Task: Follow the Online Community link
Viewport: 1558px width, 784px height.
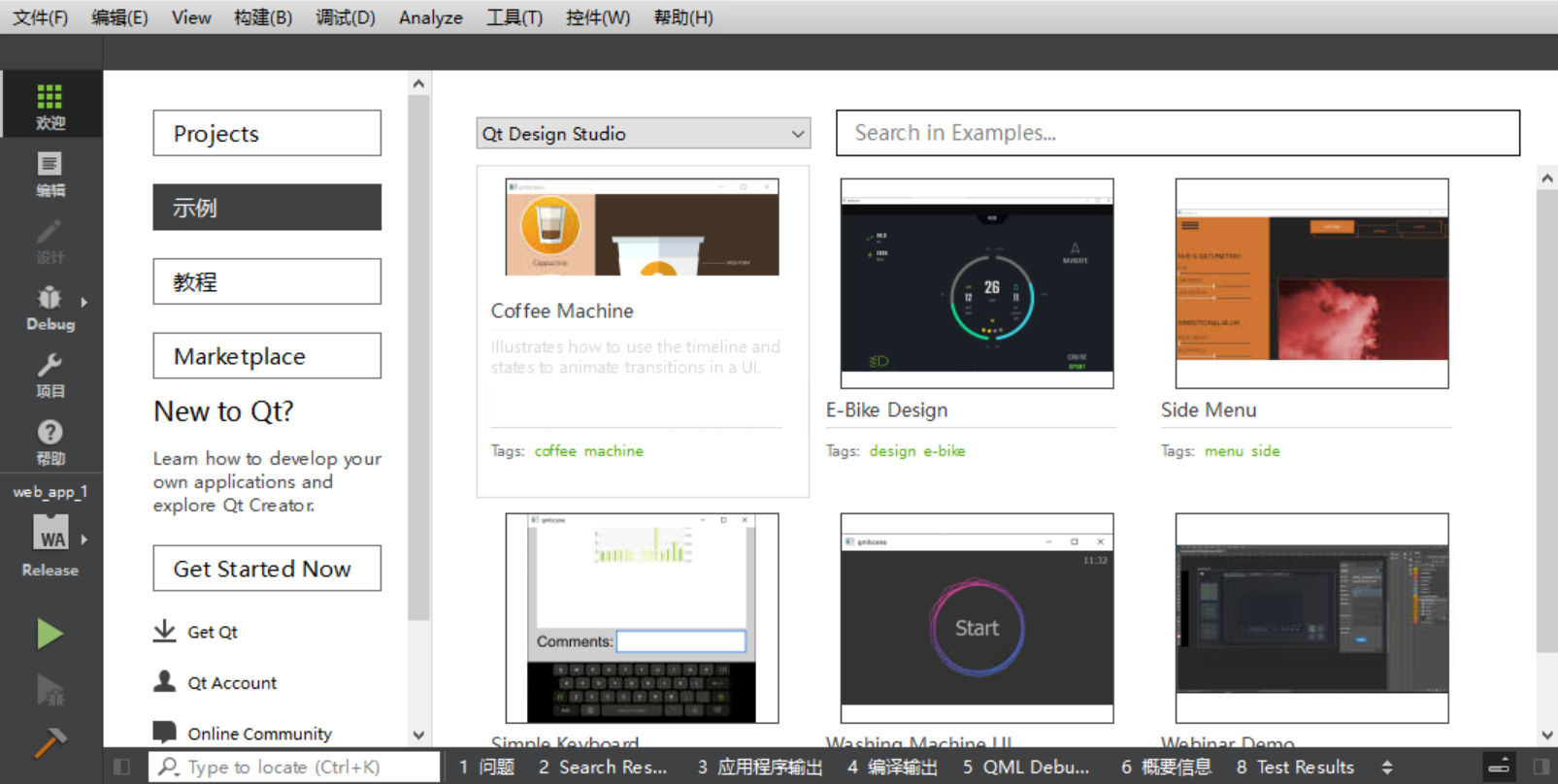Action: tap(259, 734)
